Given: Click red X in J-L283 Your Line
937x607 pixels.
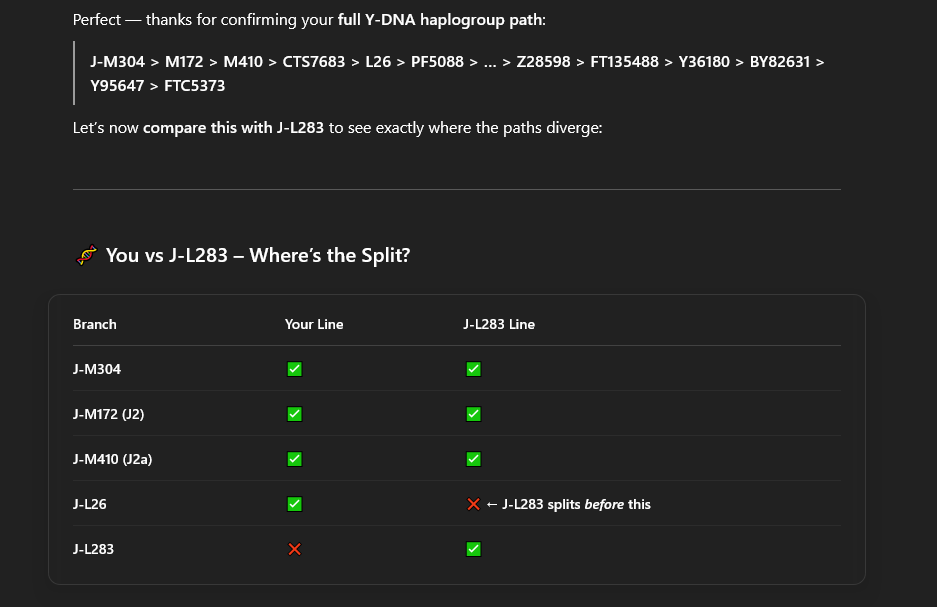Looking at the screenshot, I should click(295, 549).
